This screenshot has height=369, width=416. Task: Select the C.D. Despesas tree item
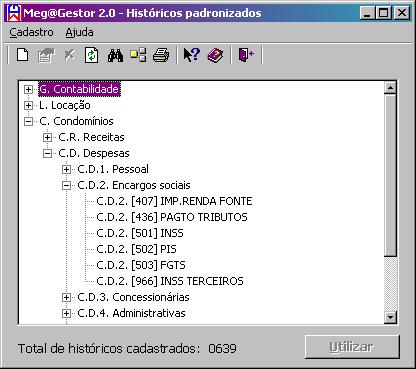[x=94, y=153]
